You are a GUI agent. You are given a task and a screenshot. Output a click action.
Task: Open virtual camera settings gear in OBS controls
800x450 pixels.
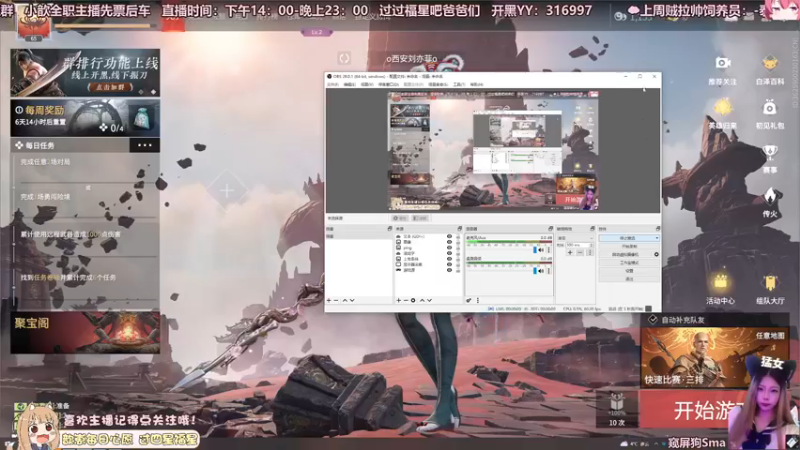(x=657, y=254)
